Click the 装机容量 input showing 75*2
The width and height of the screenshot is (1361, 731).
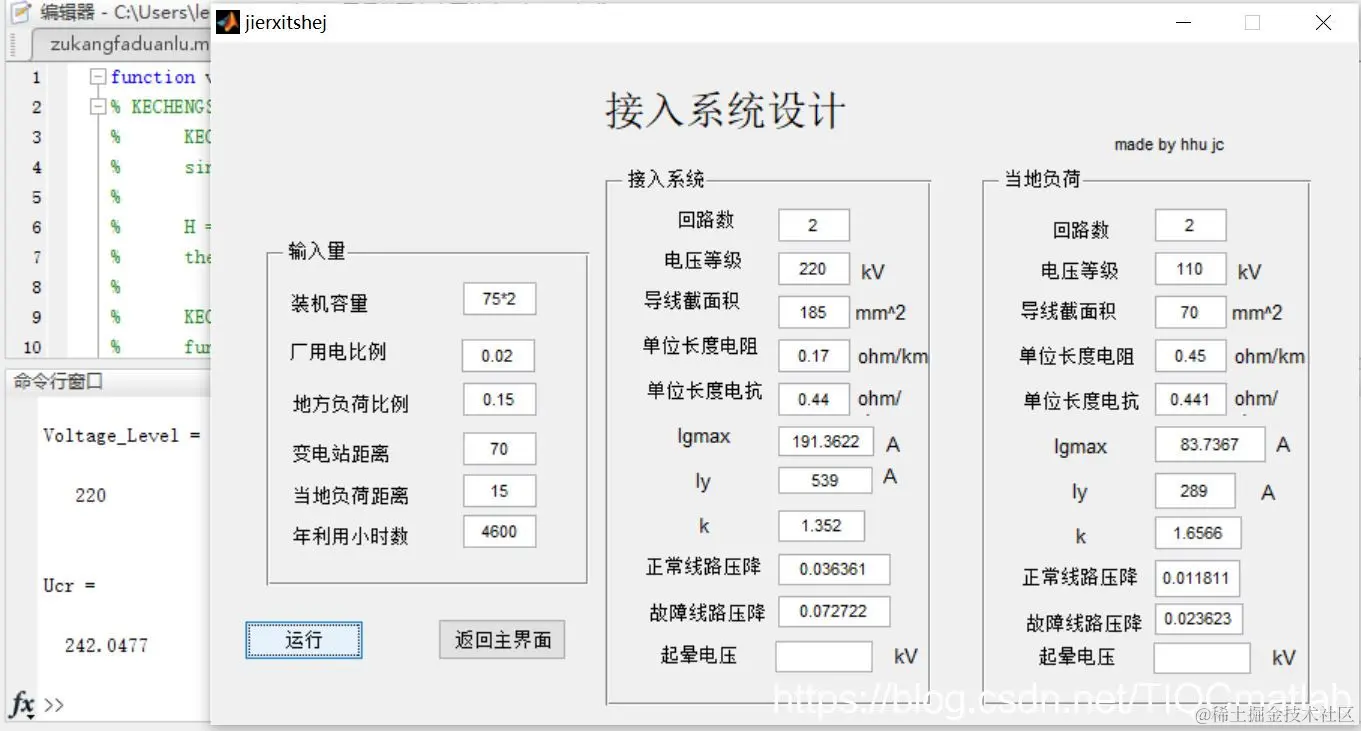click(499, 298)
